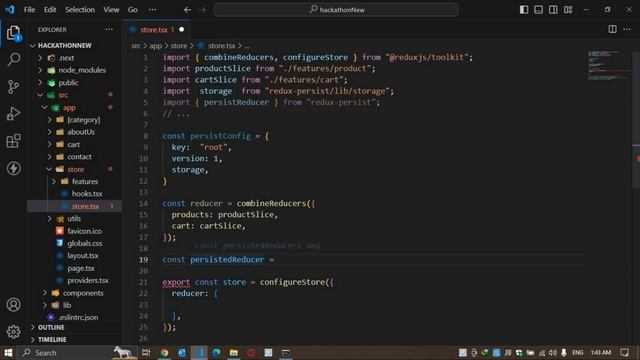The height and width of the screenshot is (360, 640).
Task: Show more menu items with ellipsis
Action: [x=152, y=9]
